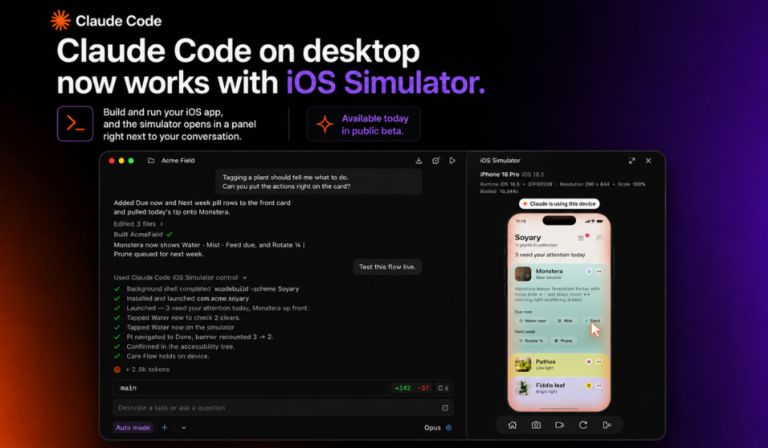This screenshot has width=768, height=448.
Task: Click the Tagging a plant should tell me message
Action: [318, 182]
